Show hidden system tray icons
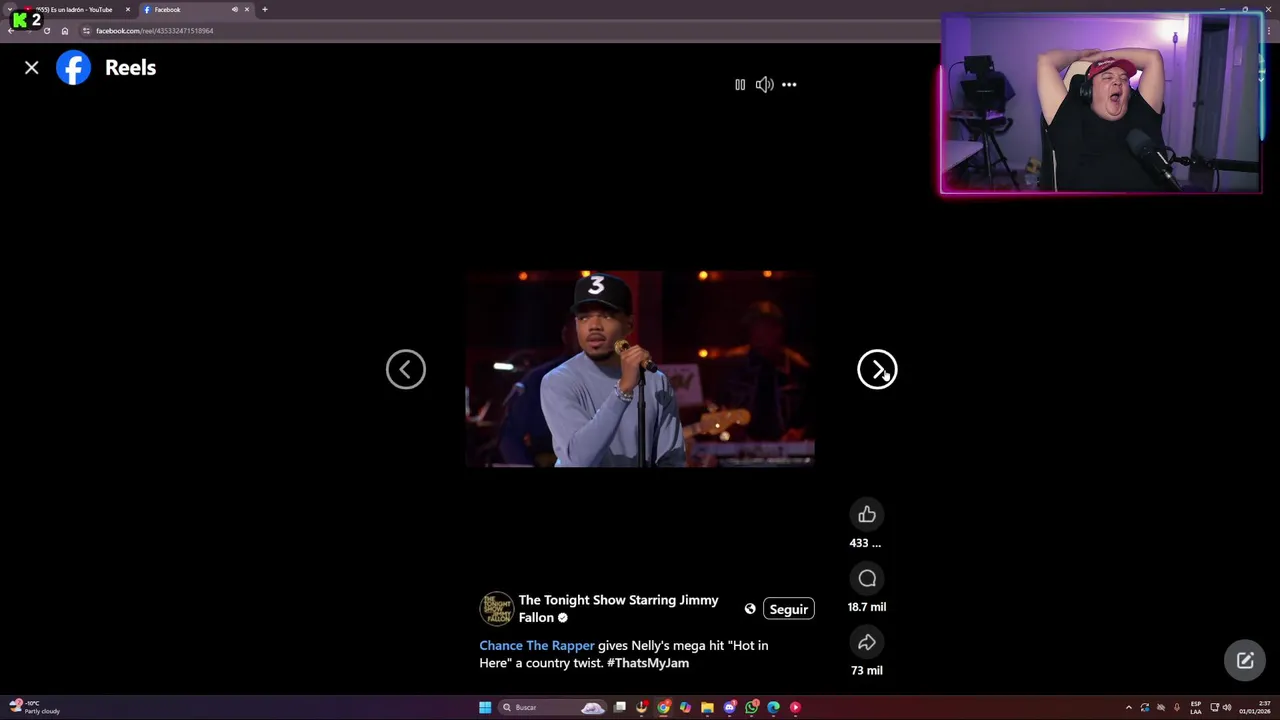This screenshot has width=1280, height=720. tap(1129, 708)
